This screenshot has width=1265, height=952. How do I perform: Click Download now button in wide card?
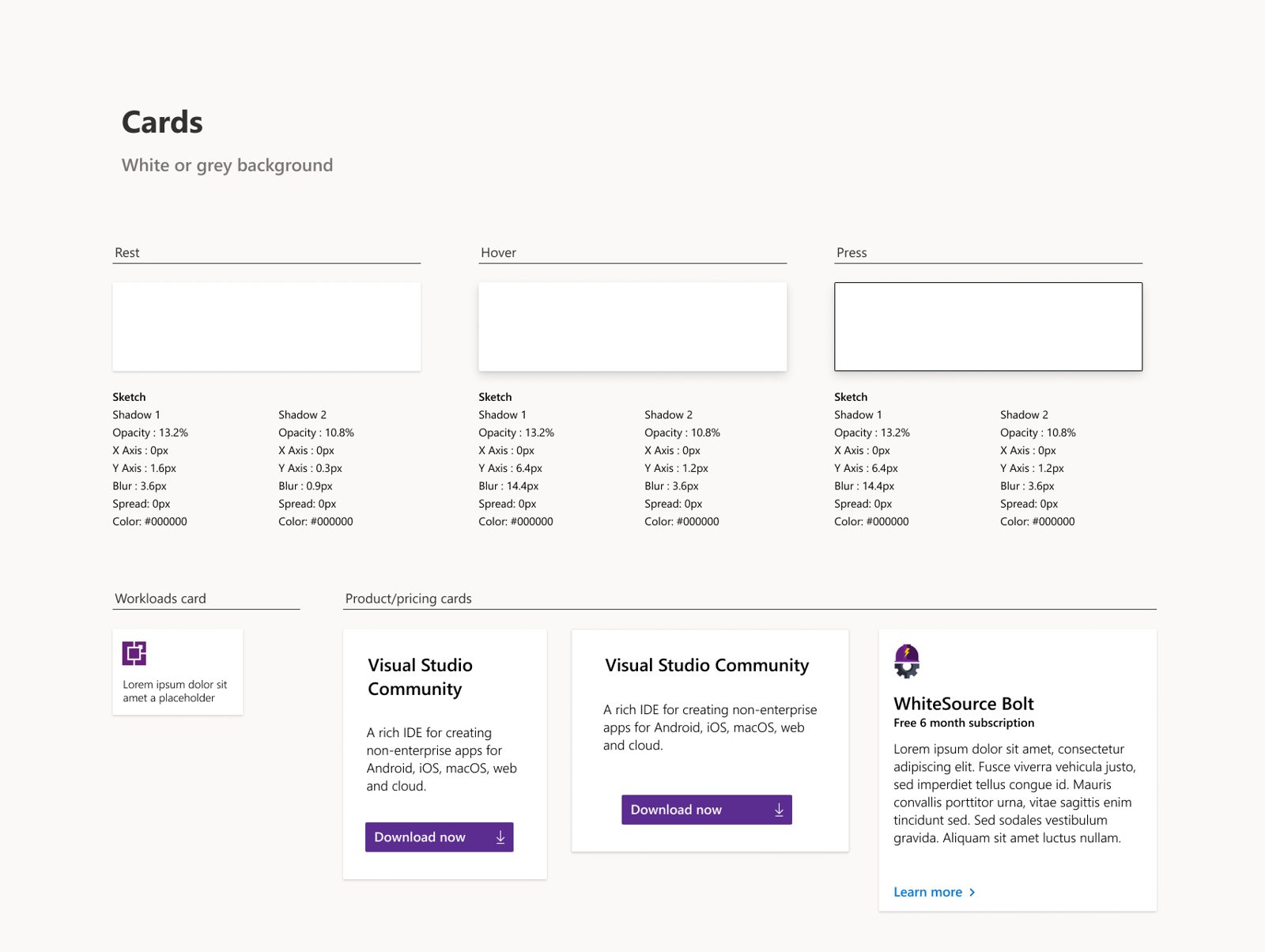click(x=706, y=810)
